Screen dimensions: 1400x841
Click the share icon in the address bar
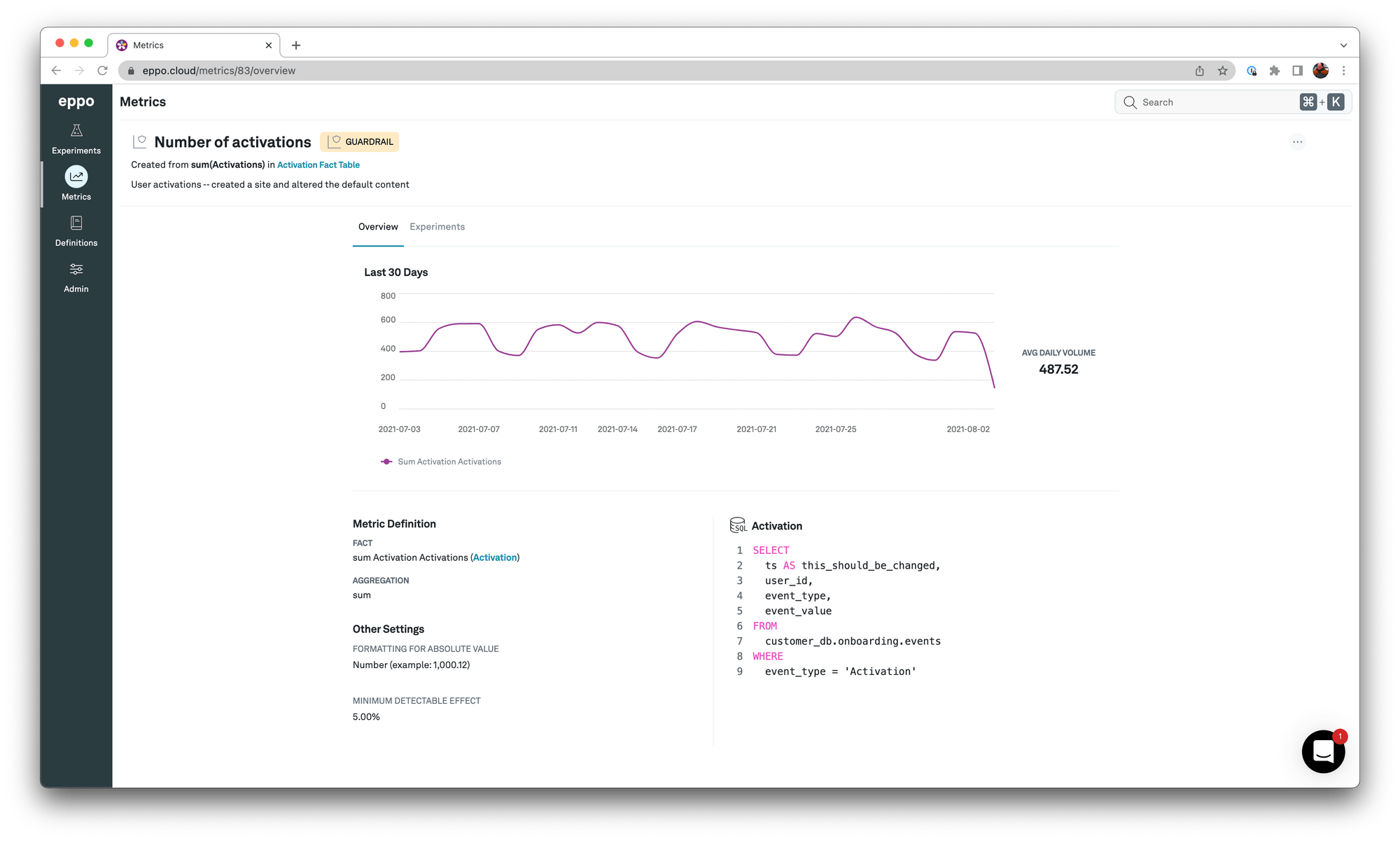[1199, 70]
